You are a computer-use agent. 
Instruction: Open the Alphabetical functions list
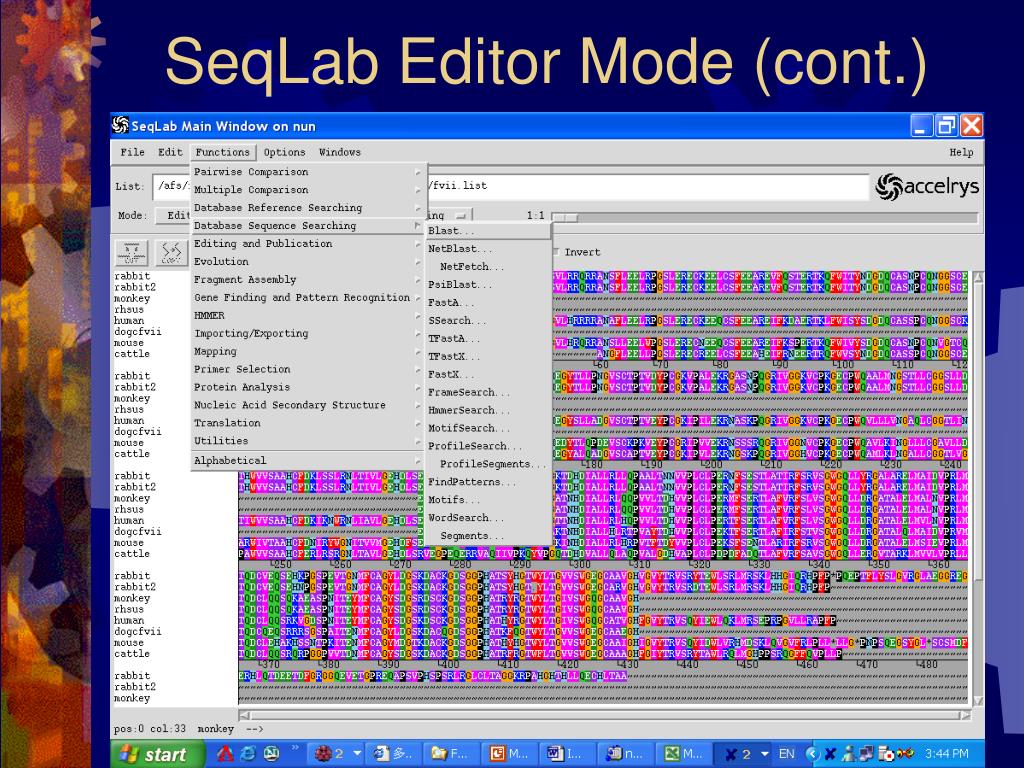coord(308,460)
